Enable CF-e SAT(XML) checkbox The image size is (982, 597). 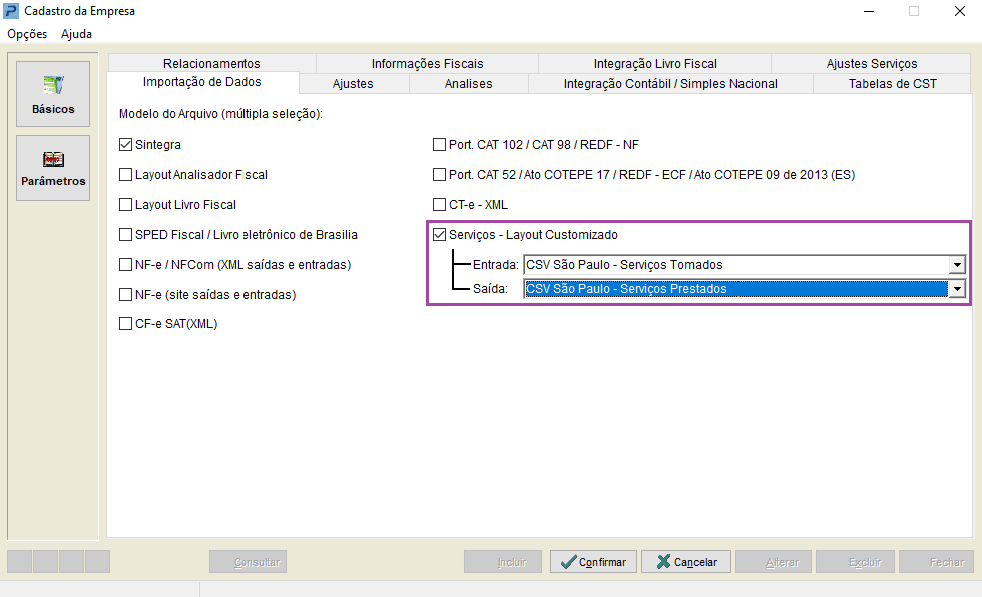click(x=125, y=324)
